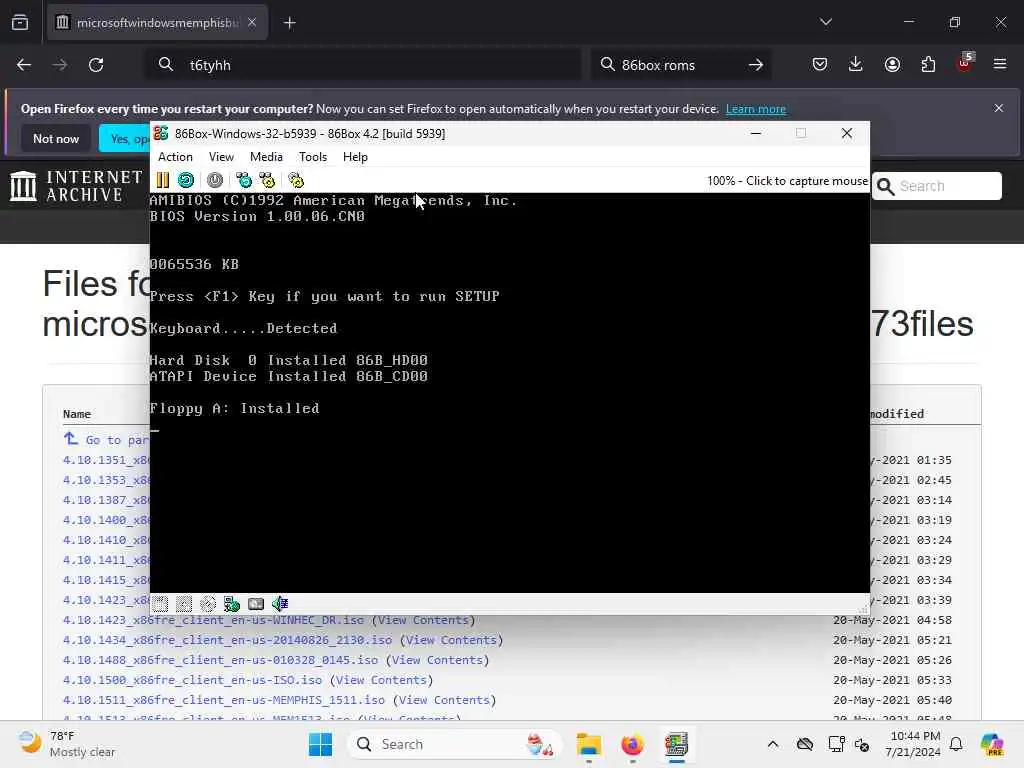This screenshot has height=768, width=1024.
Task: Open the Media menu in 86Box
Action: pyautogui.click(x=266, y=157)
